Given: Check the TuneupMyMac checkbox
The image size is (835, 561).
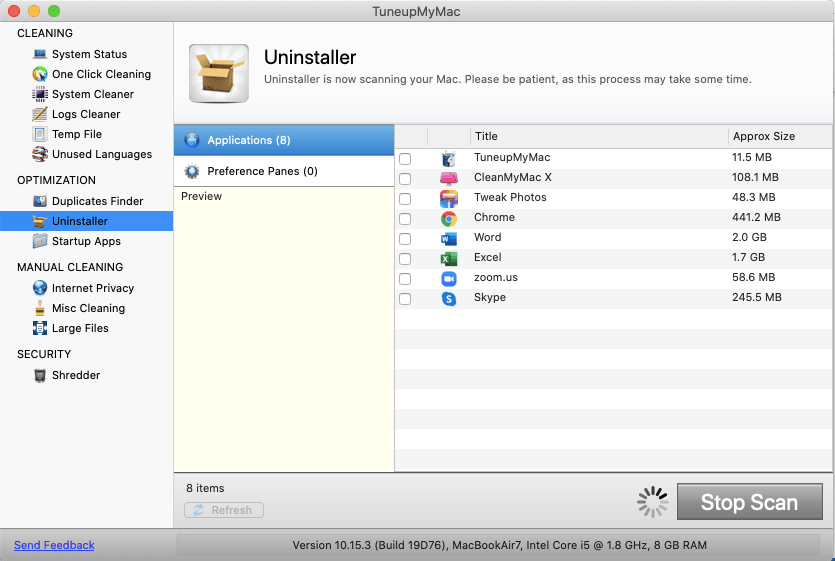Looking at the screenshot, I should click(x=405, y=159).
